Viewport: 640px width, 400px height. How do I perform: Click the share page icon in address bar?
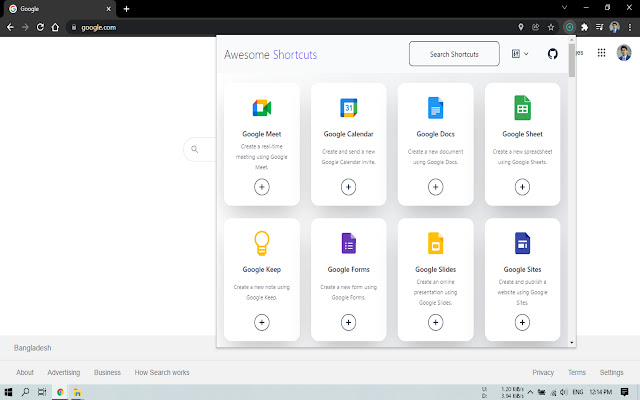coord(536,27)
